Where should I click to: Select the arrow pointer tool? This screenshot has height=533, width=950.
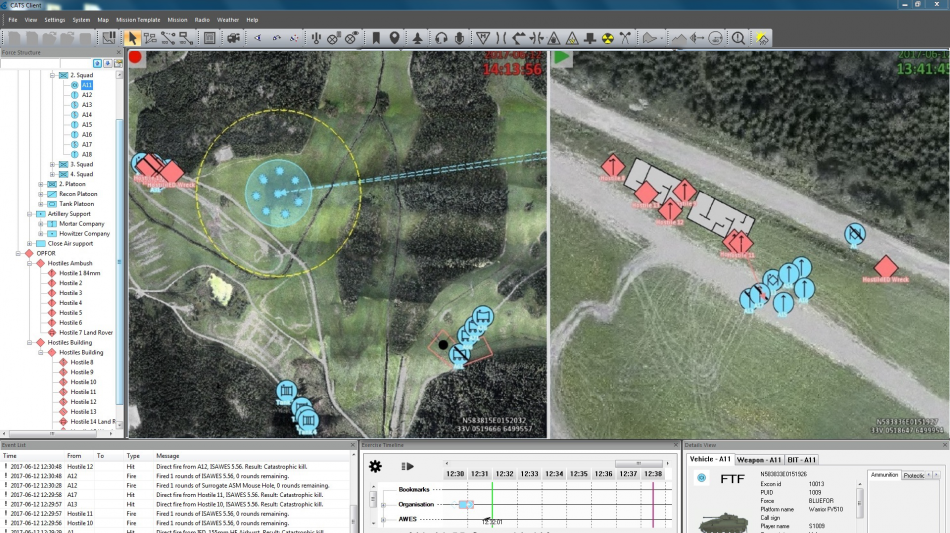(x=133, y=38)
